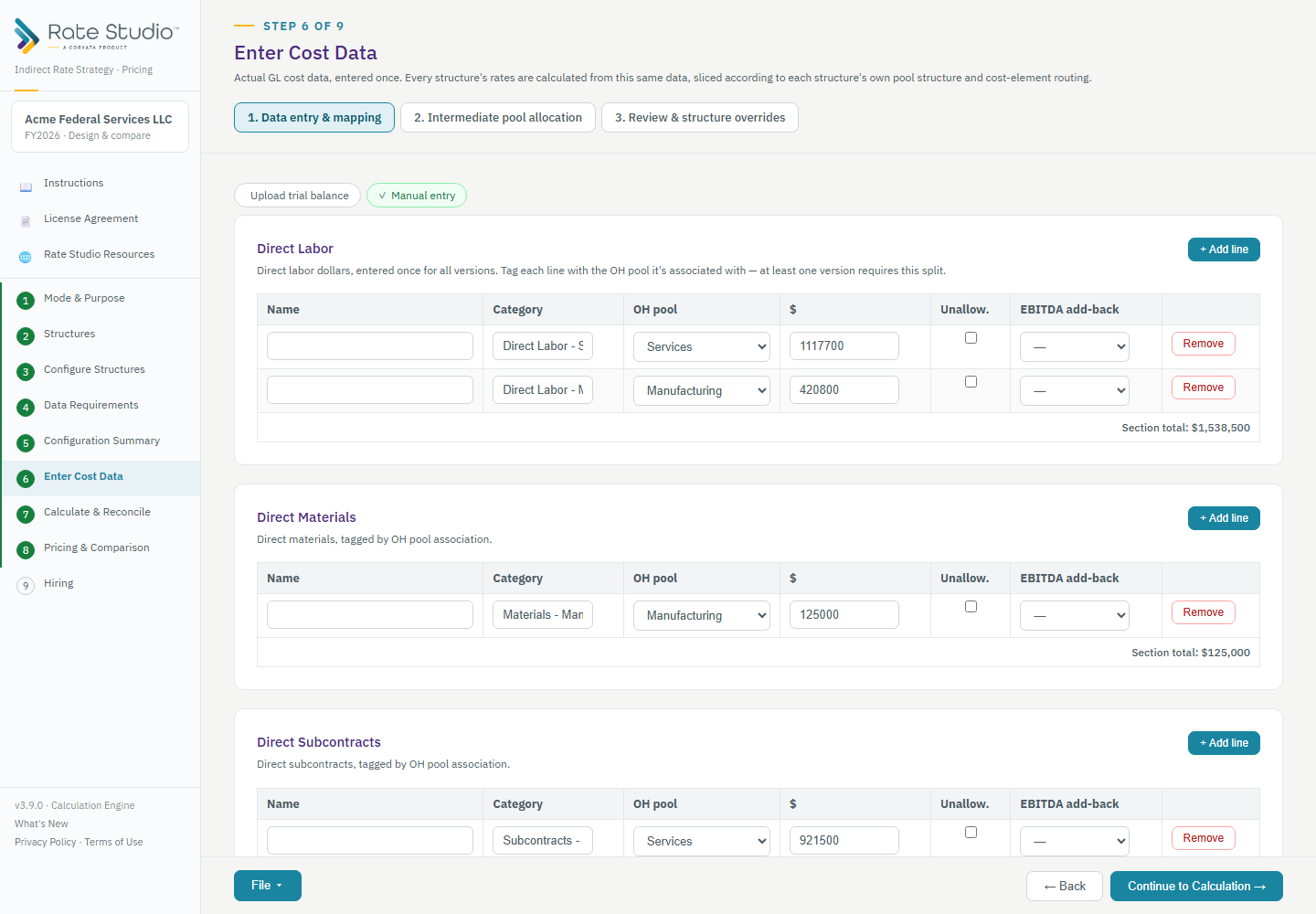Go to step 2 Structures badge
1316x914 pixels.
26,336
